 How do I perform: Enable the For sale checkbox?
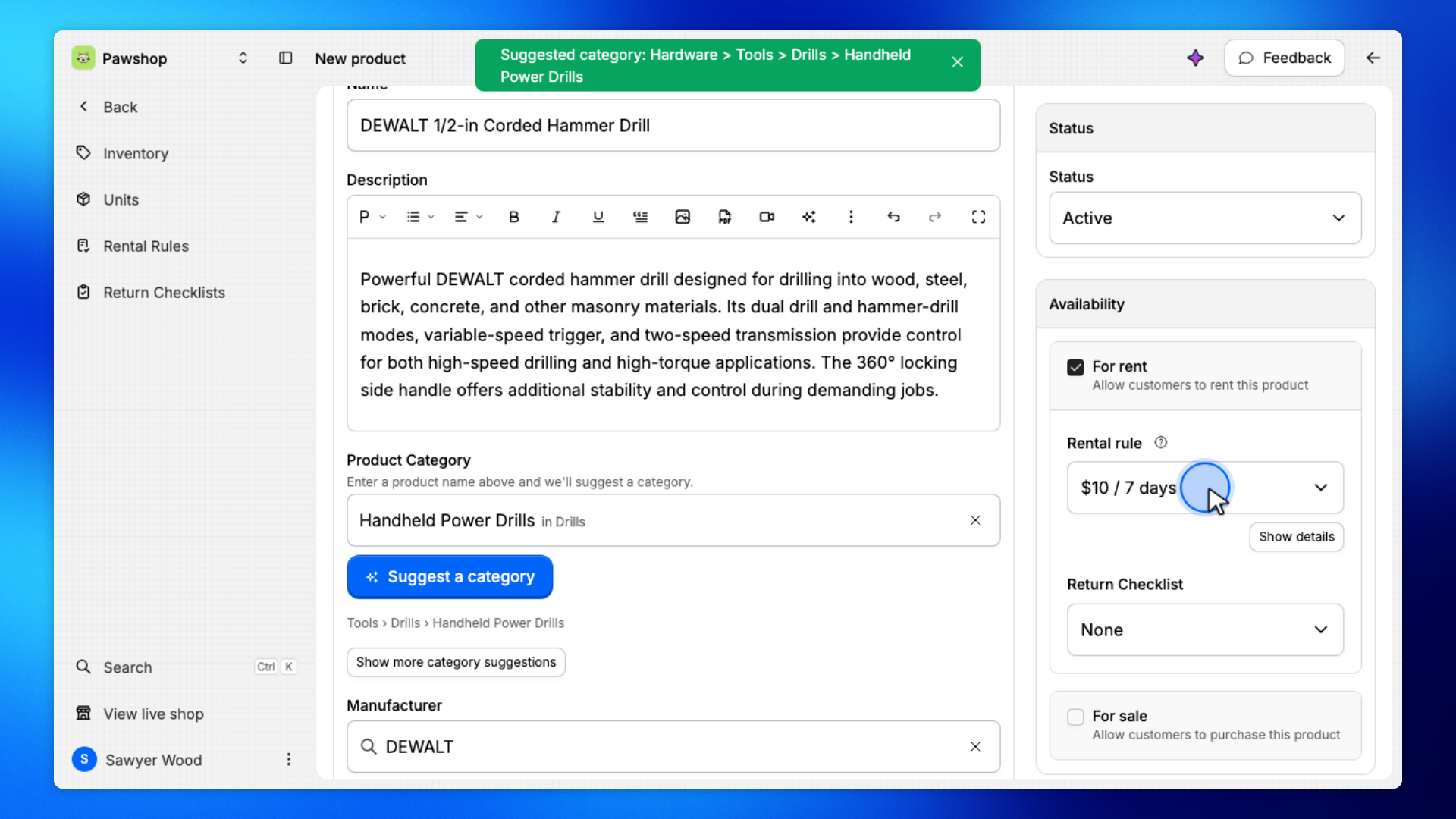[x=1075, y=717]
